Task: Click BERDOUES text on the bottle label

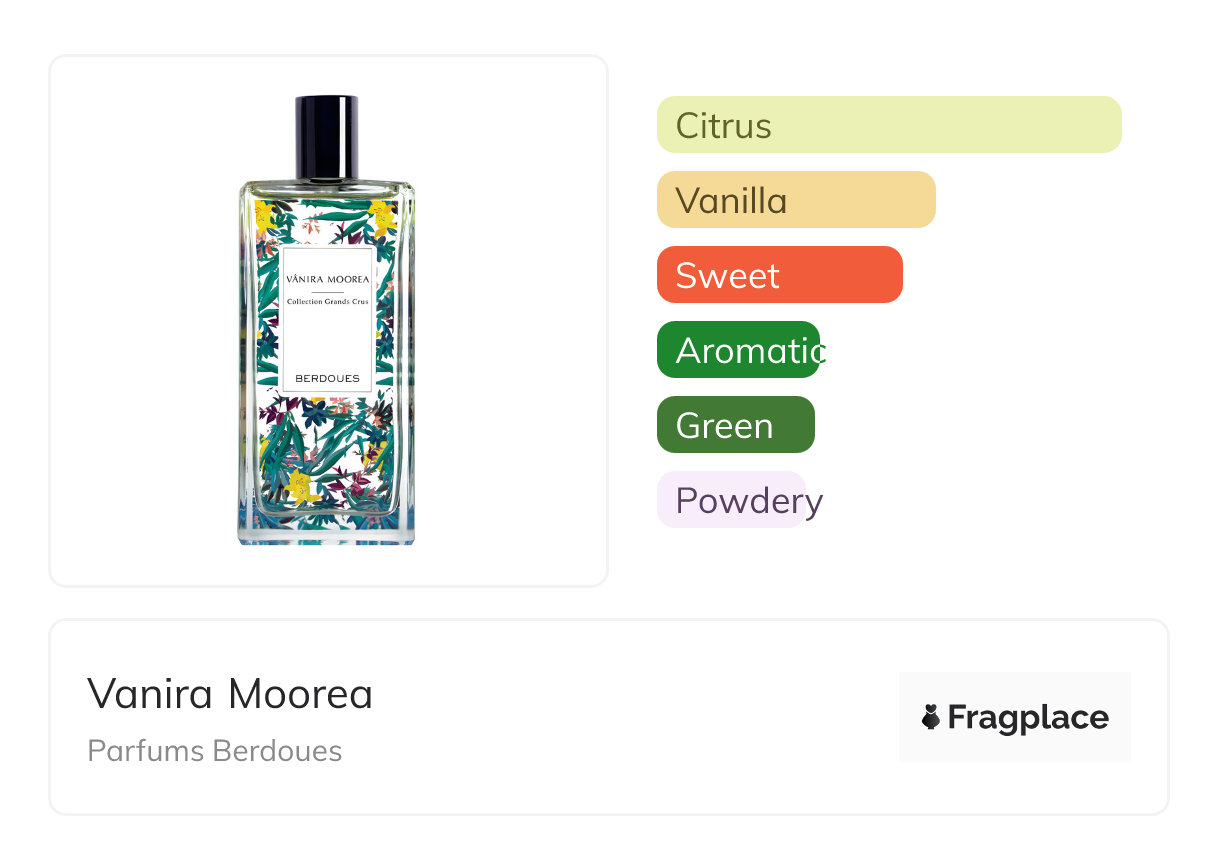Action: click(x=327, y=379)
